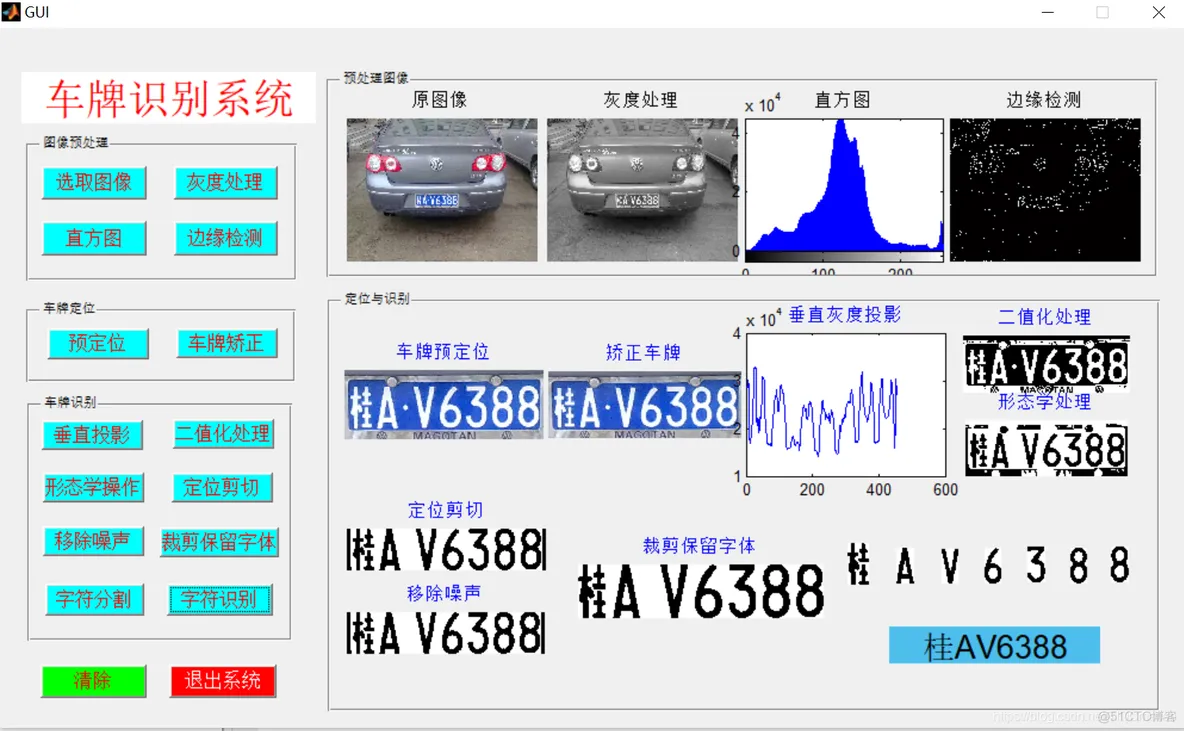This screenshot has width=1184, height=731.
Task: Click the segmented character V
Action: click(x=950, y=565)
